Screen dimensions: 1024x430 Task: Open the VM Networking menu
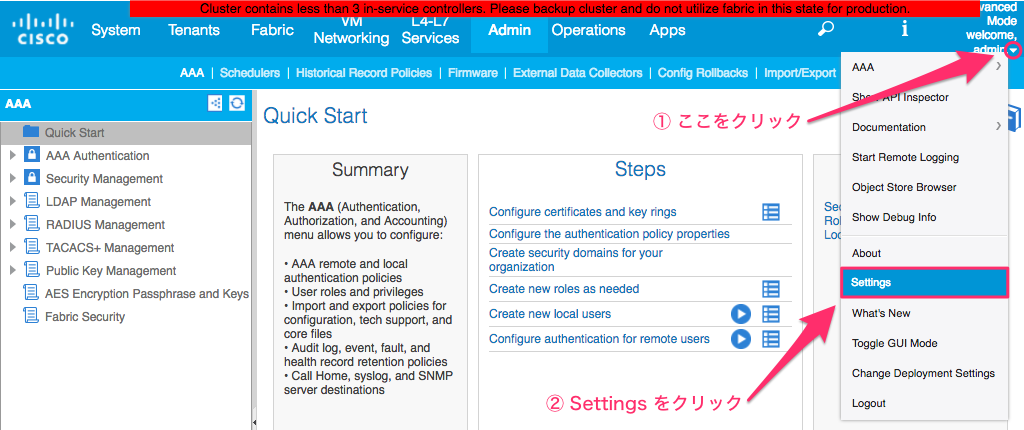[351, 30]
